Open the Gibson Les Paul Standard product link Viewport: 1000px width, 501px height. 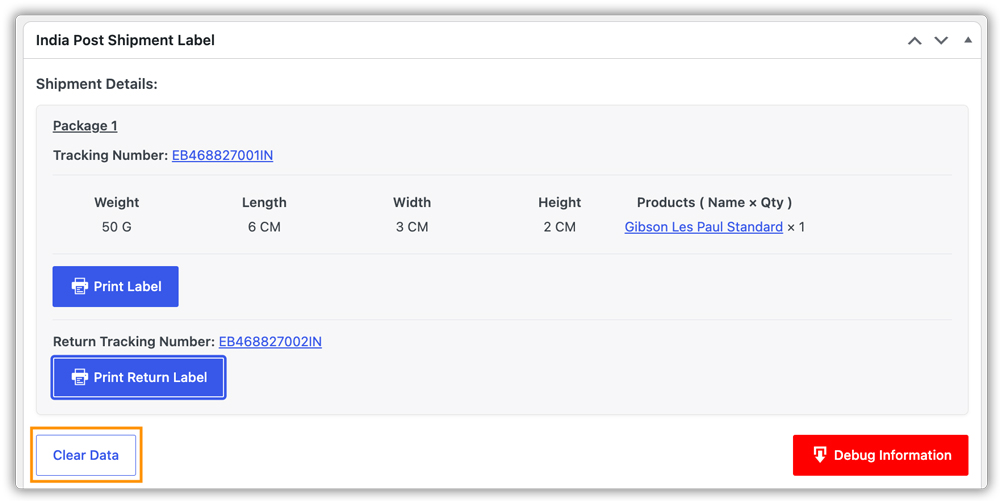pos(703,227)
